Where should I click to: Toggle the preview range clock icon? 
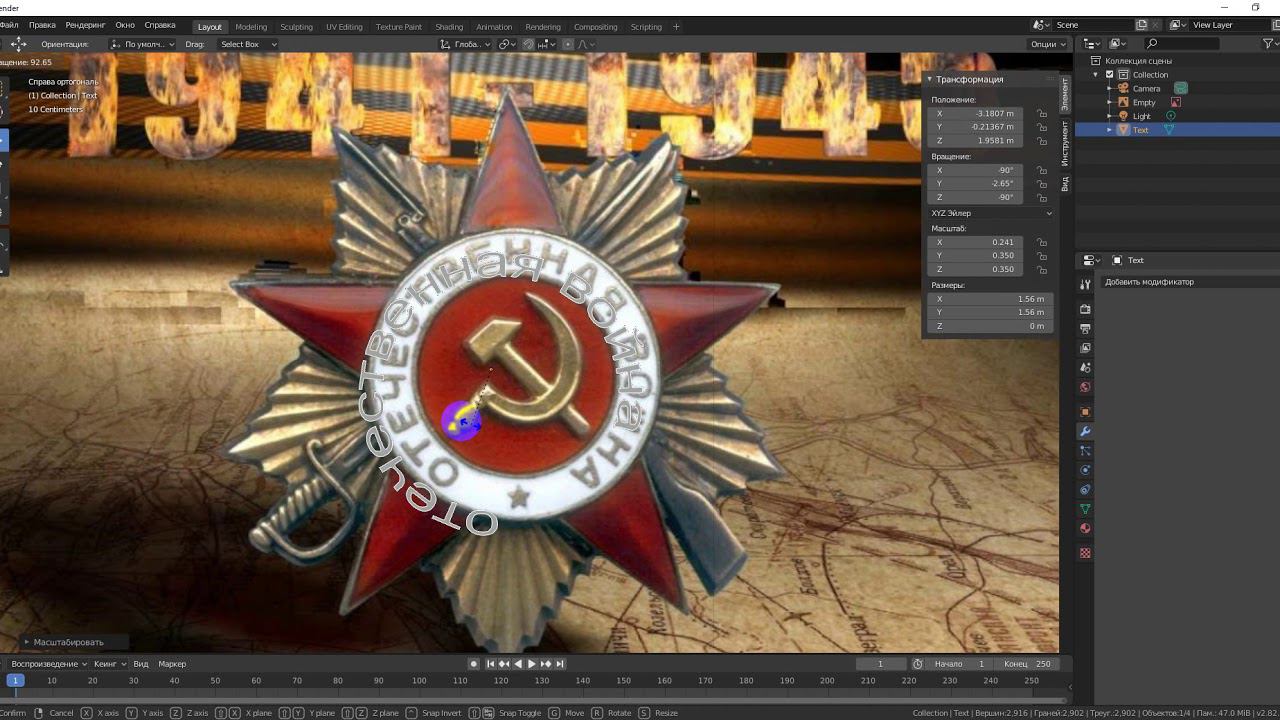[918, 664]
